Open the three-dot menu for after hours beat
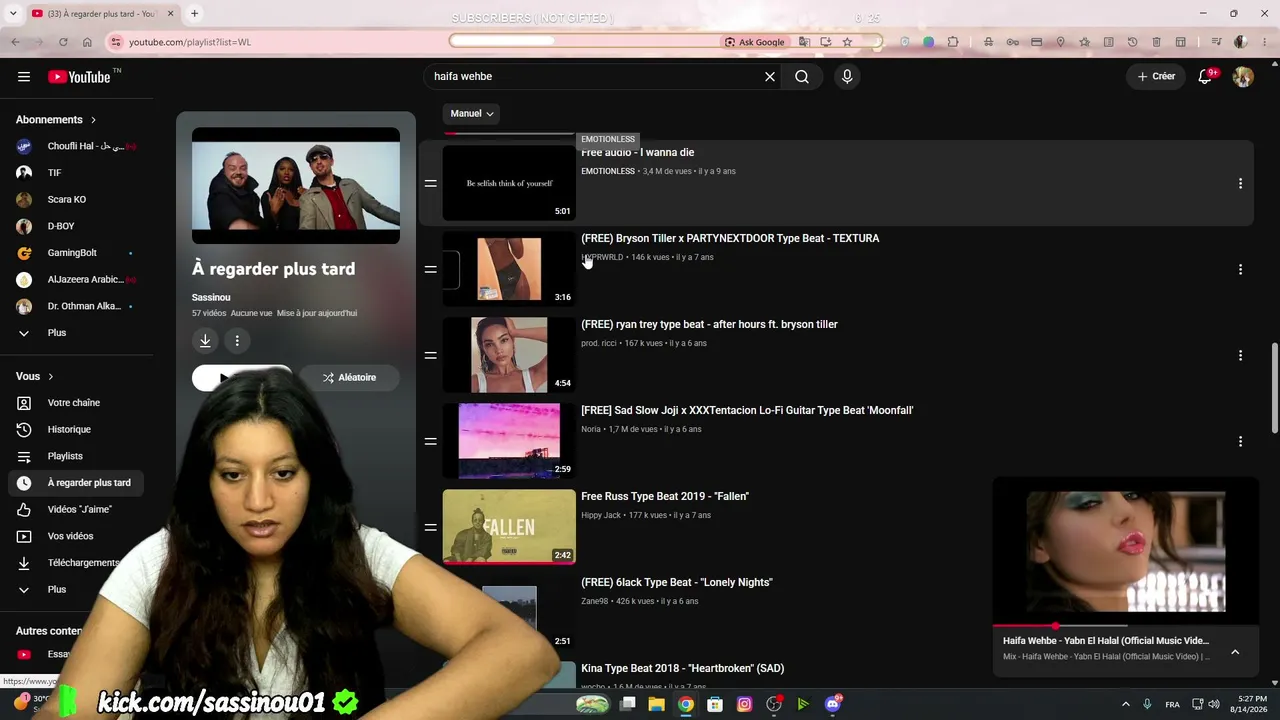This screenshot has width=1280, height=720. 1240,356
